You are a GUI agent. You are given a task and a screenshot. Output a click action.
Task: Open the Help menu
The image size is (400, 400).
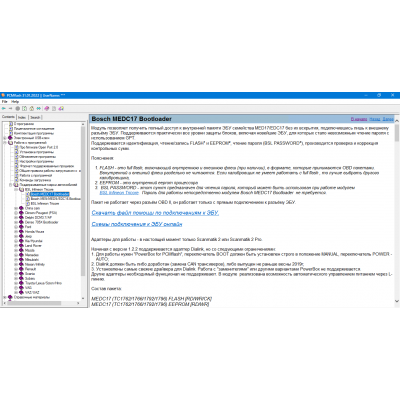(15, 101)
